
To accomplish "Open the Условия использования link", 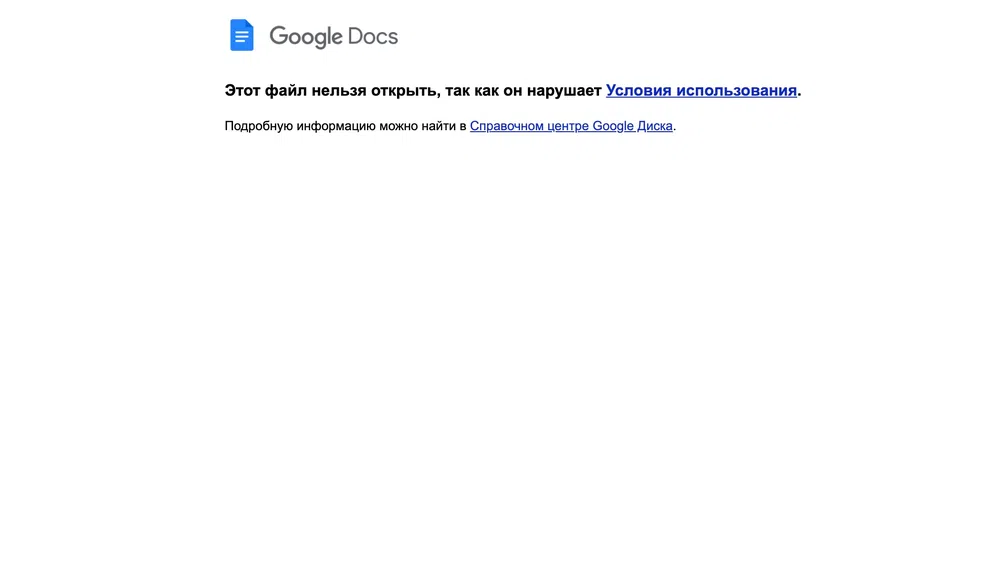I will [x=701, y=91].
